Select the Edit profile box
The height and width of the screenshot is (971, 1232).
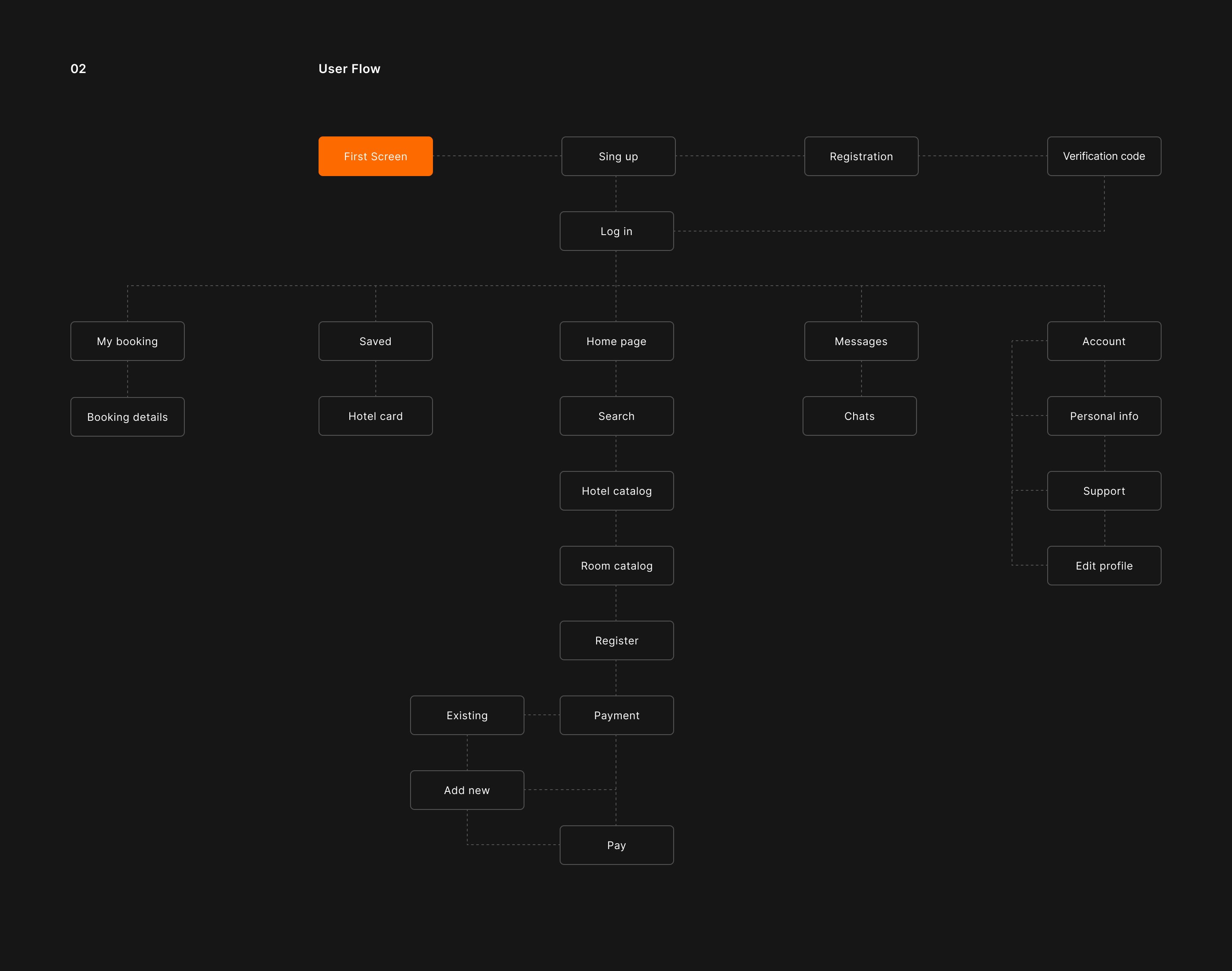tap(1104, 566)
